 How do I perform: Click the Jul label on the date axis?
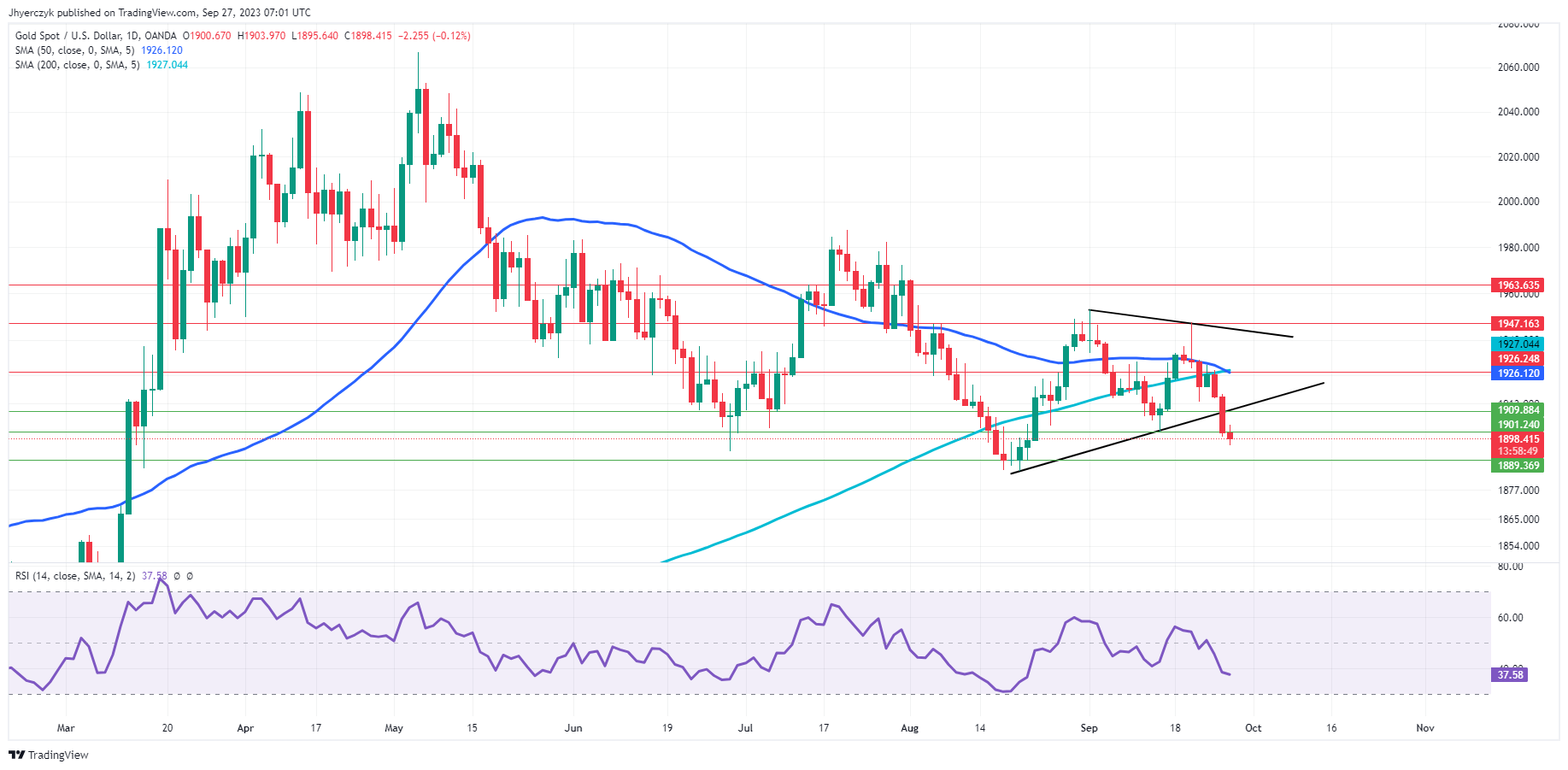(746, 728)
